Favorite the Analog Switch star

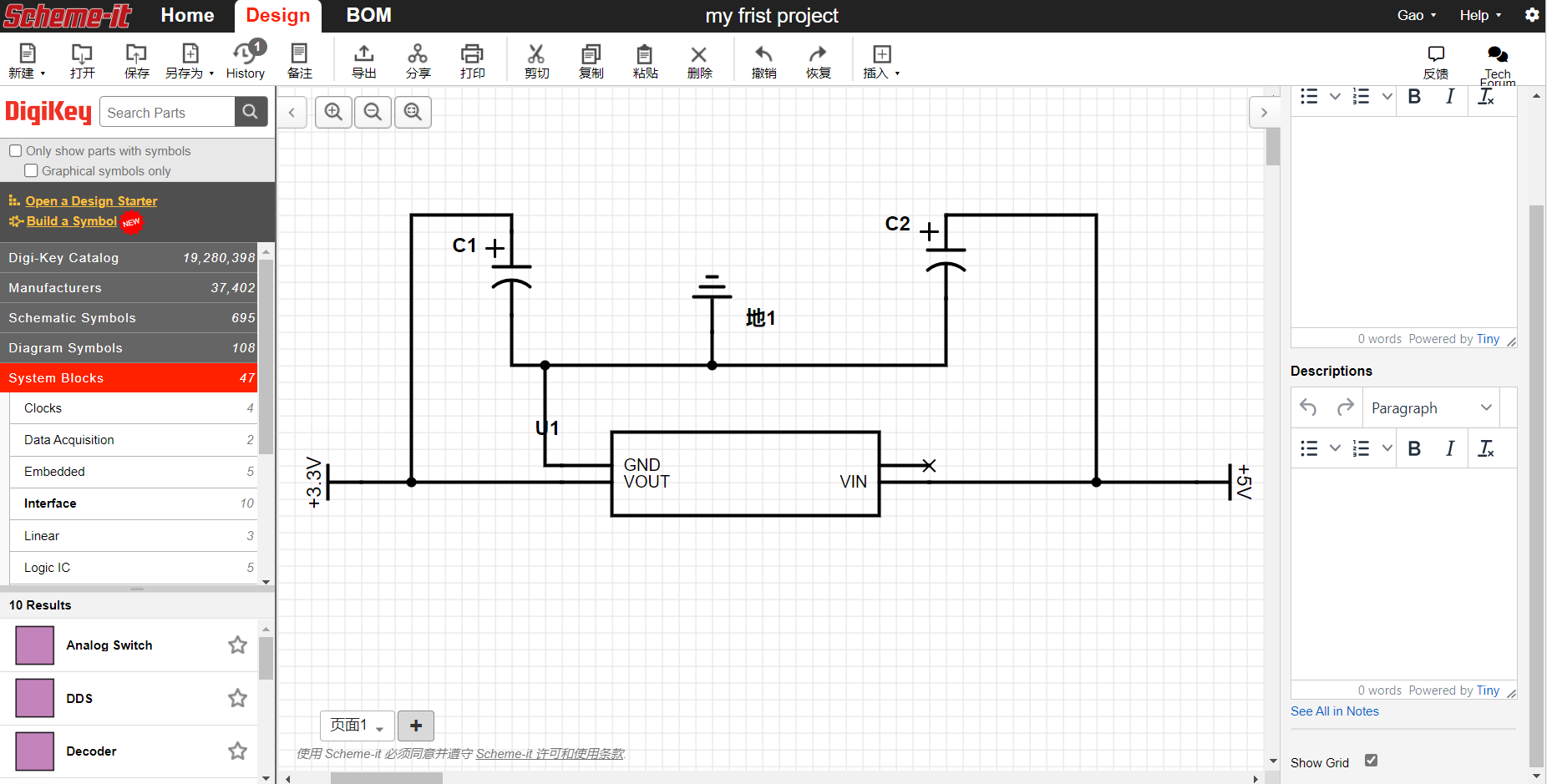[238, 645]
